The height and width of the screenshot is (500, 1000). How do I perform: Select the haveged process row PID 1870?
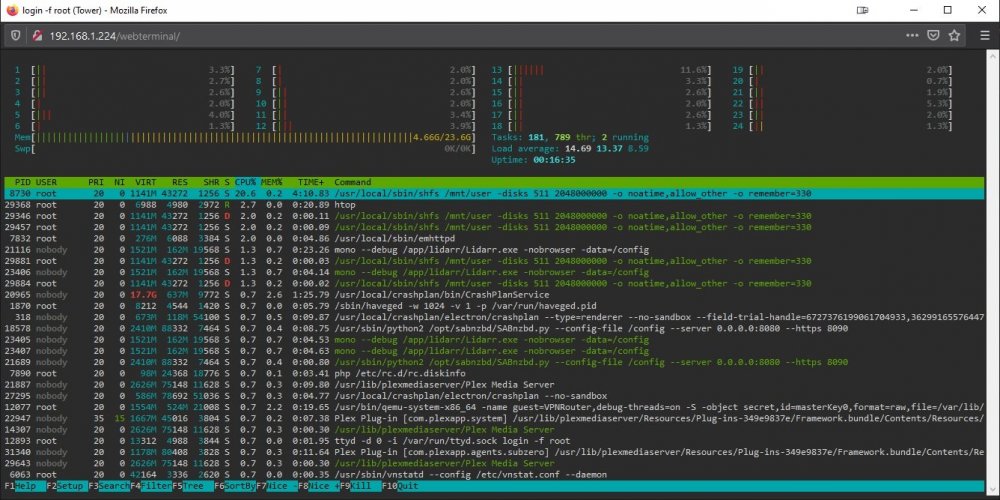[x=494, y=306]
